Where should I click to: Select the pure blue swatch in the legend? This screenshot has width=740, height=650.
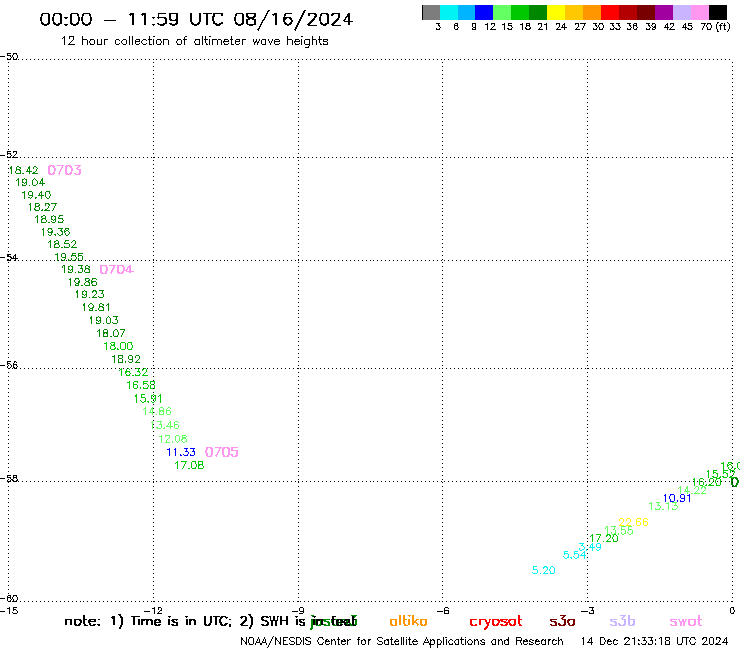[x=484, y=12]
